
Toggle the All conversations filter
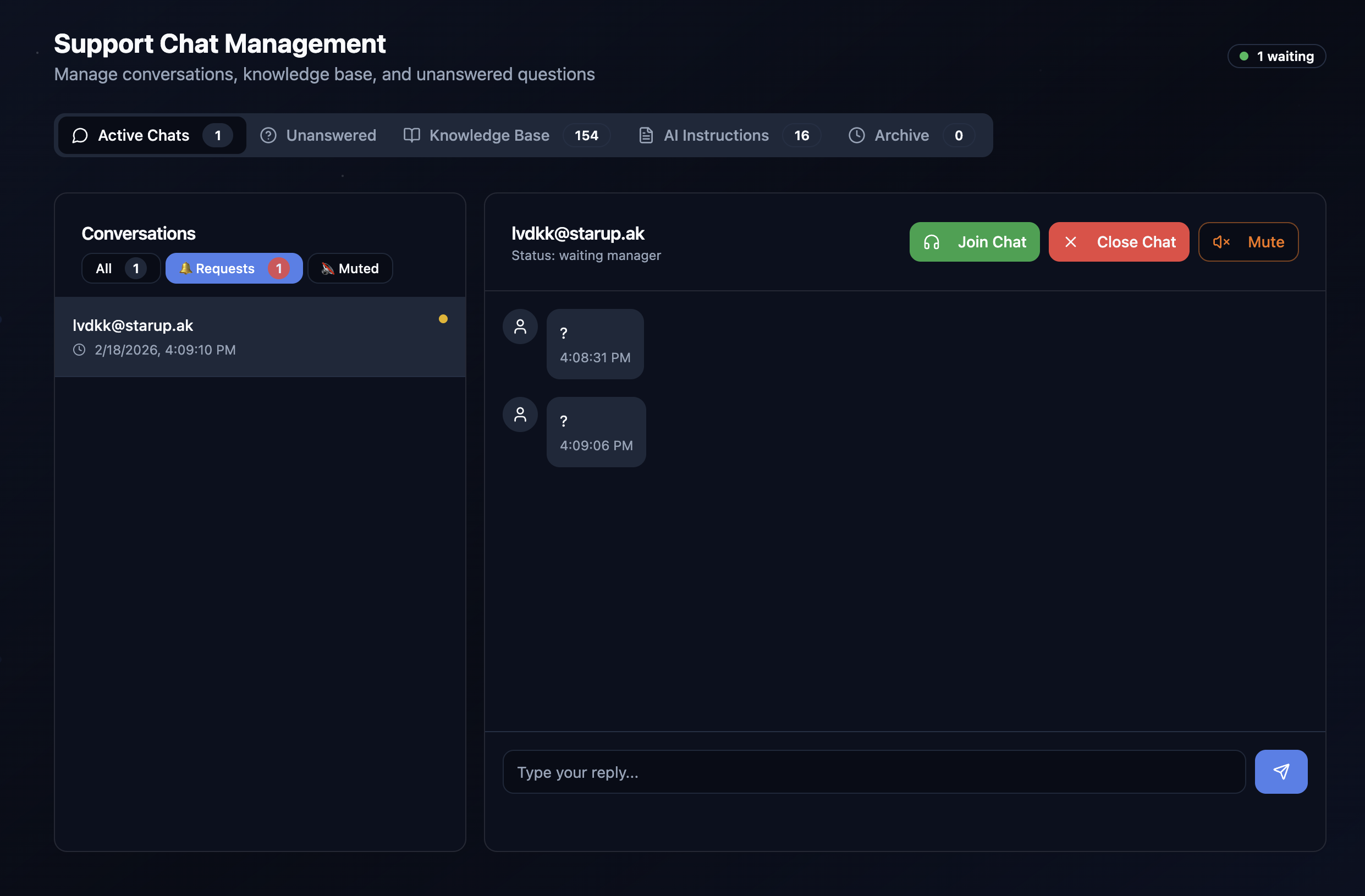[120, 268]
